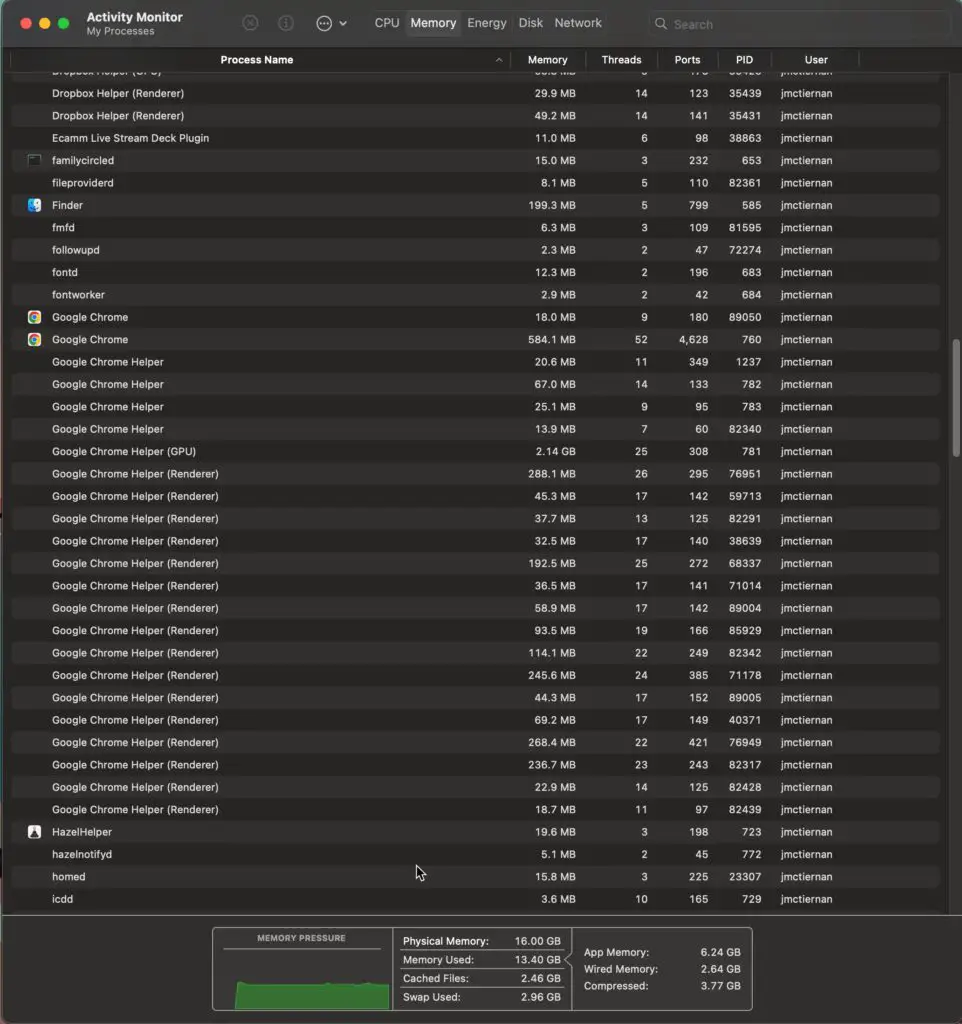The height and width of the screenshot is (1024, 962).
Task: Switch to the Disk tab
Action: pyautogui.click(x=530, y=23)
